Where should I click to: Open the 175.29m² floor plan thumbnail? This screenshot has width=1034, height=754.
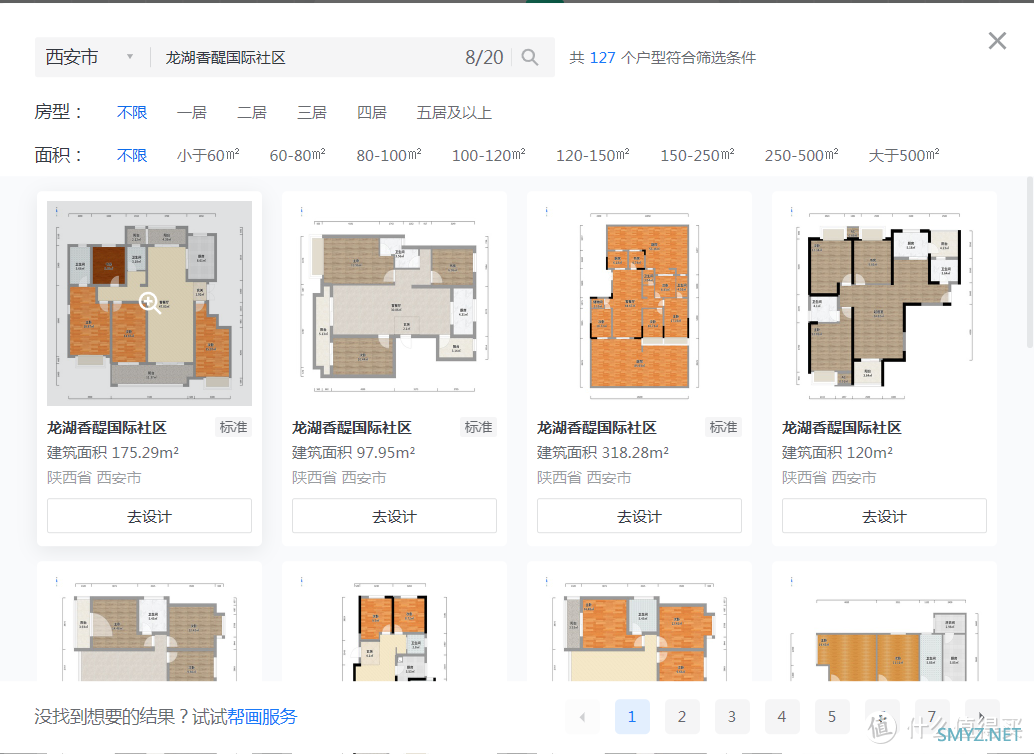point(149,303)
